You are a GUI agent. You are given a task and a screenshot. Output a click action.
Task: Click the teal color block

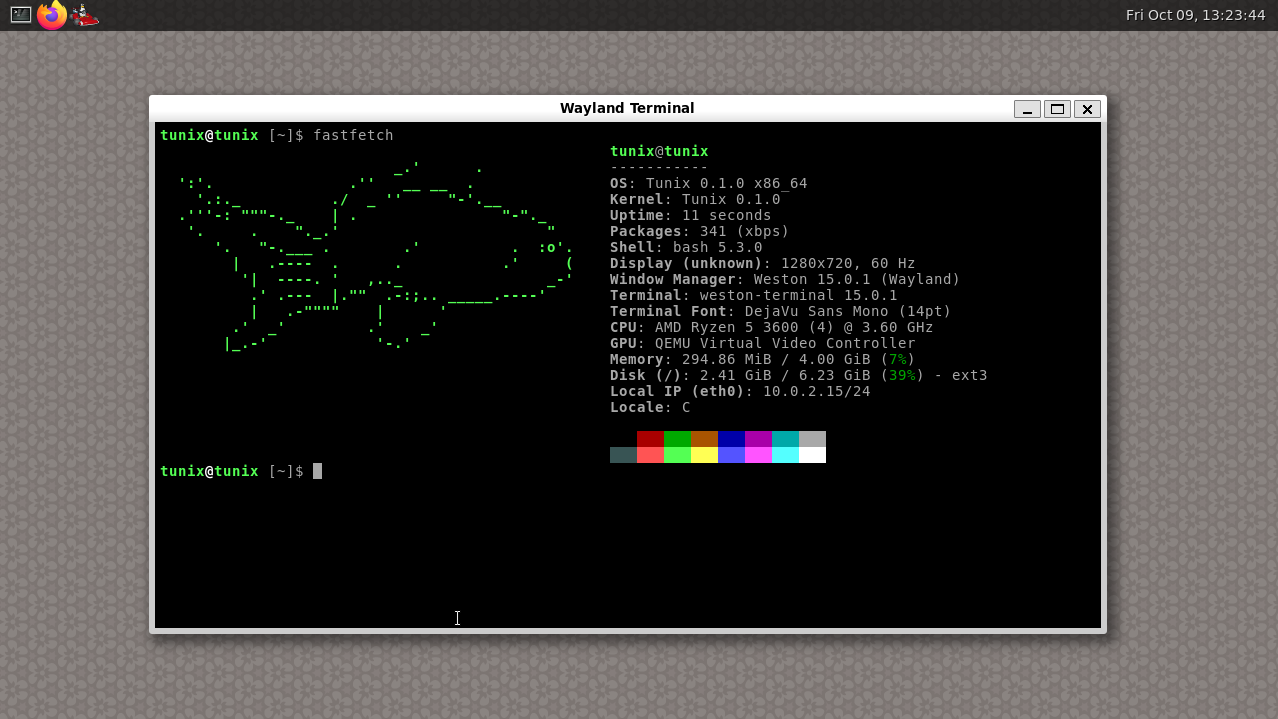pyautogui.click(x=785, y=439)
